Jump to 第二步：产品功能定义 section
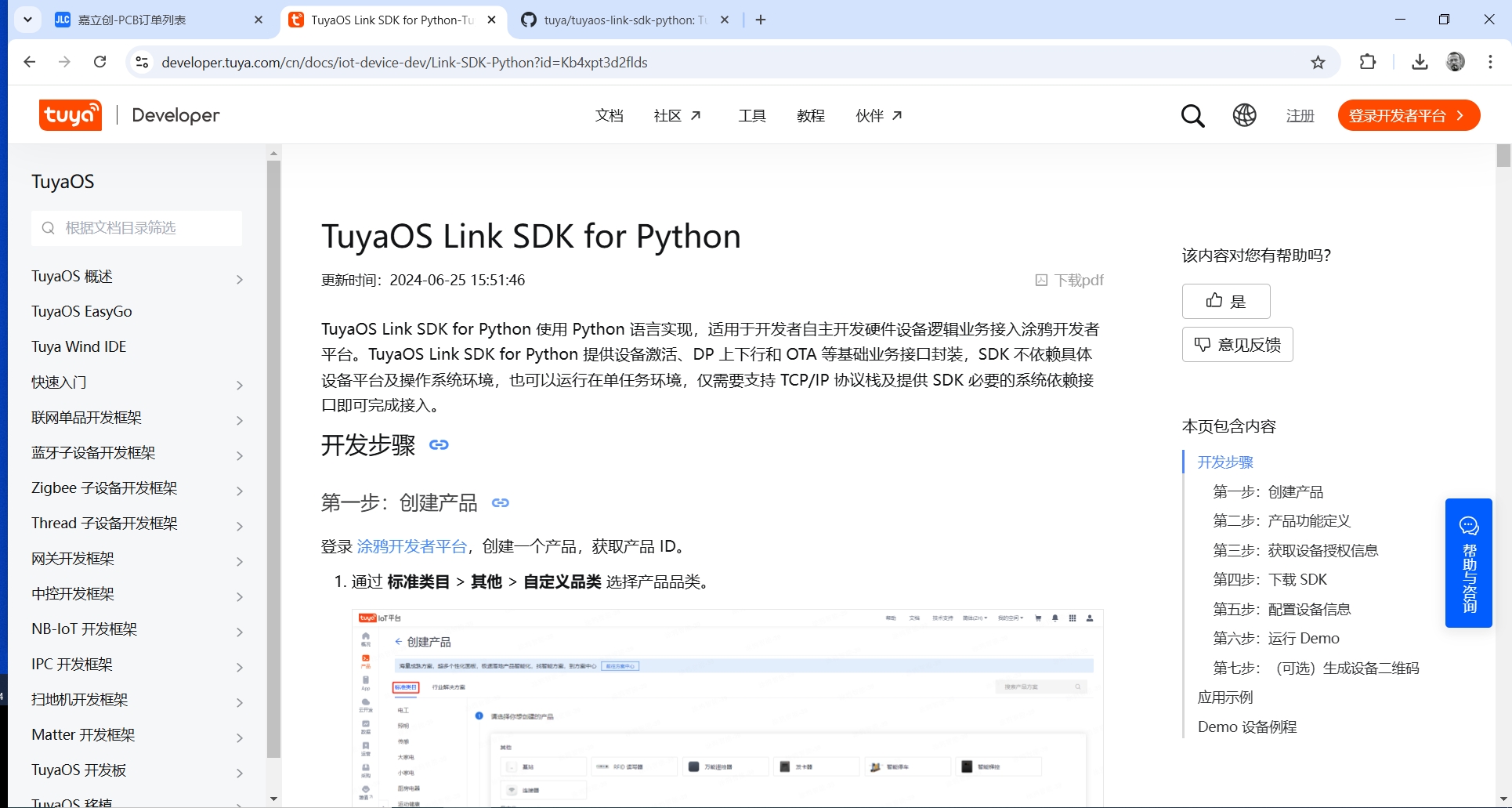This screenshot has height=808, width=1512. [1282, 521]
